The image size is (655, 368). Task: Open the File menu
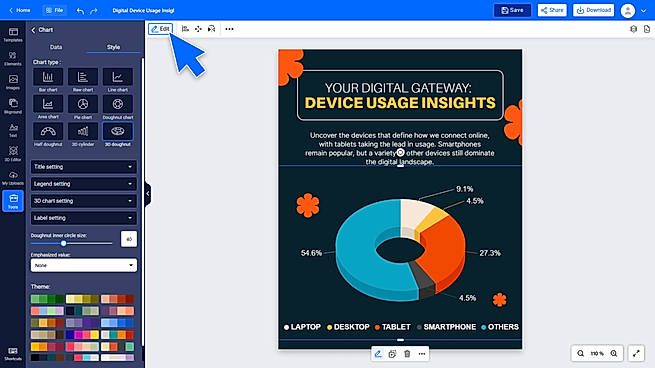click(x=54, y=10)
